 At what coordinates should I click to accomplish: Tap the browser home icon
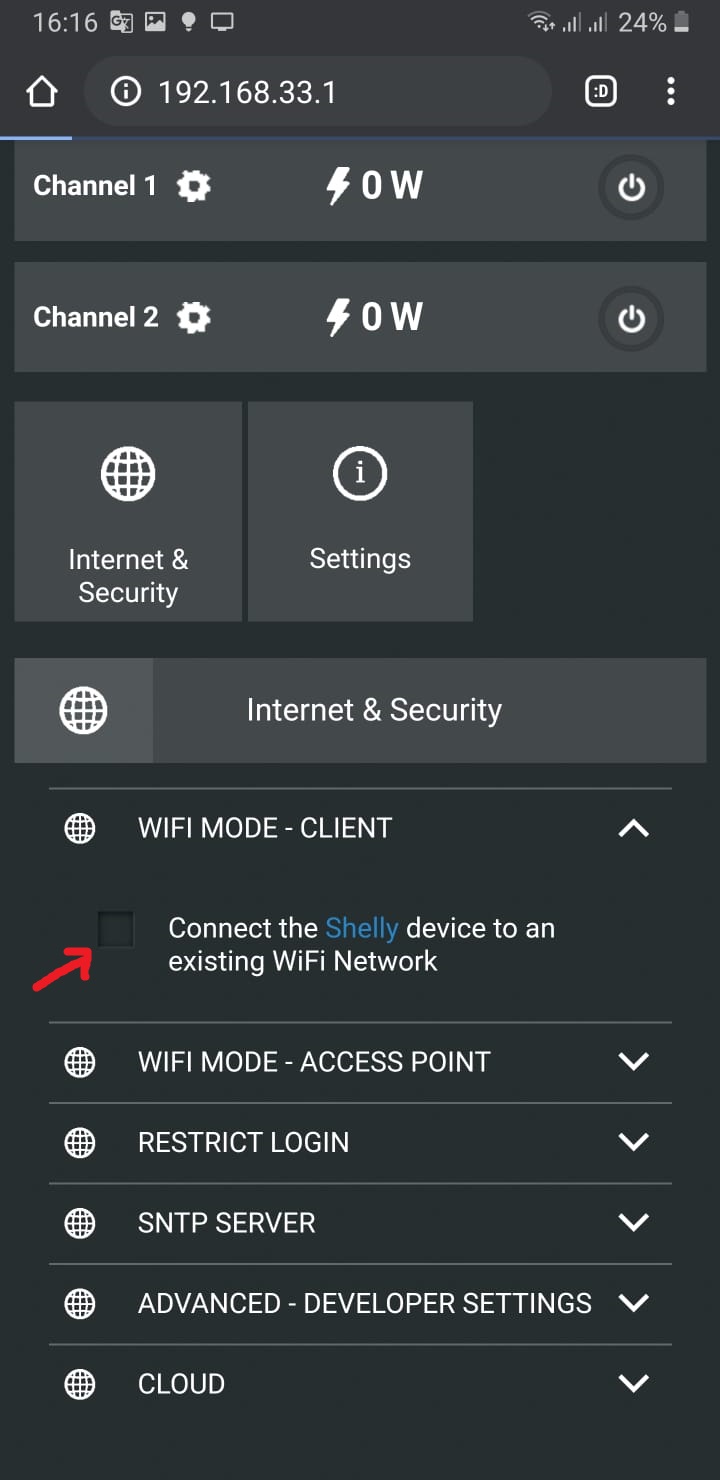pyautogui.click(x=41, y=93)
